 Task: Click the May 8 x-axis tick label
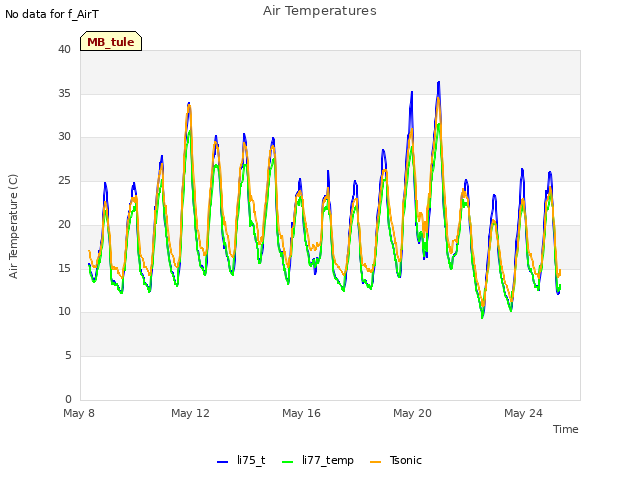pyautogui.click(x=79, y=413)
